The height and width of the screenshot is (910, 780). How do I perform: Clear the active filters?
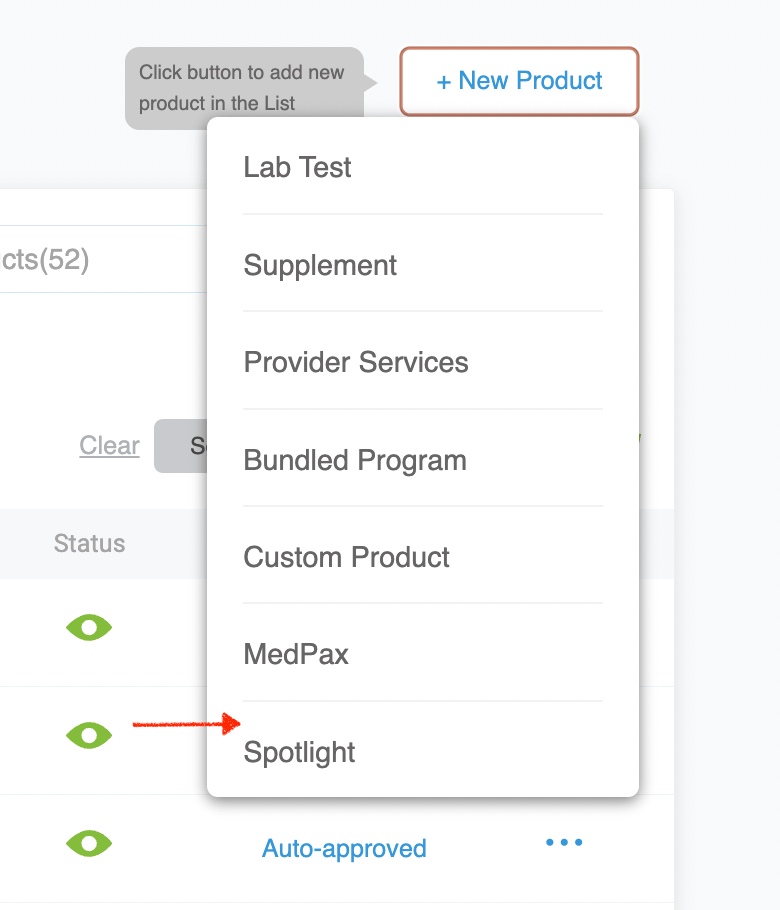pyautogui.click(x=108, y=446)
